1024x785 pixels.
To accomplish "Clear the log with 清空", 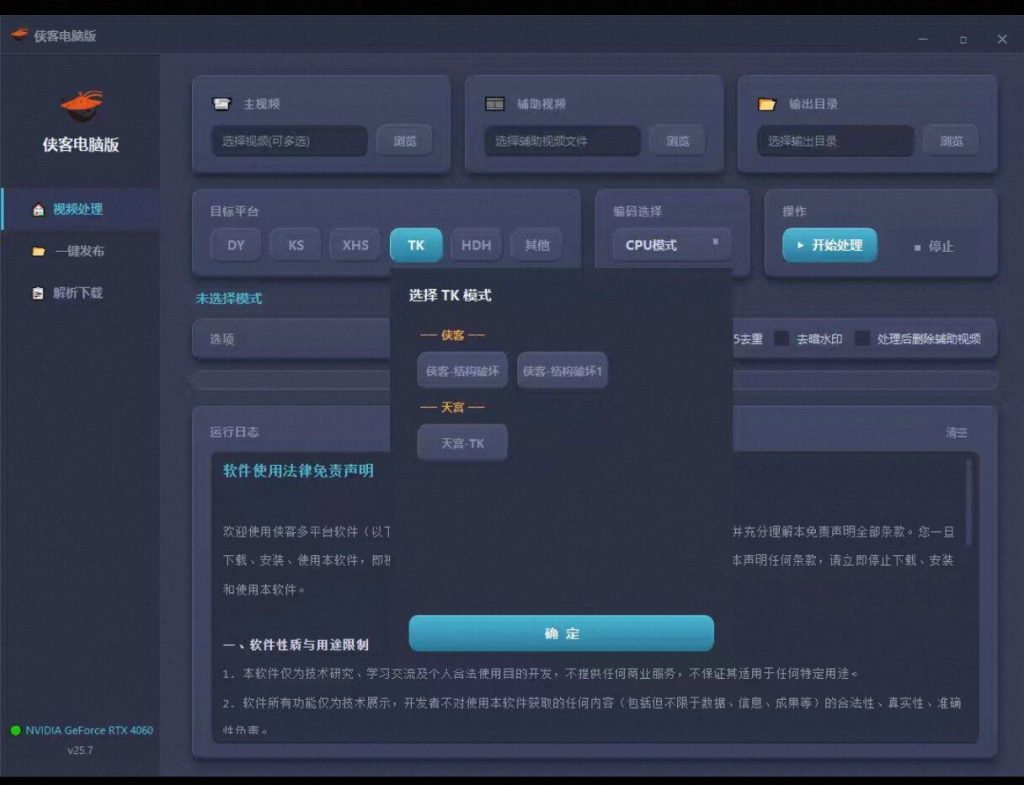I will click(957, 433).
